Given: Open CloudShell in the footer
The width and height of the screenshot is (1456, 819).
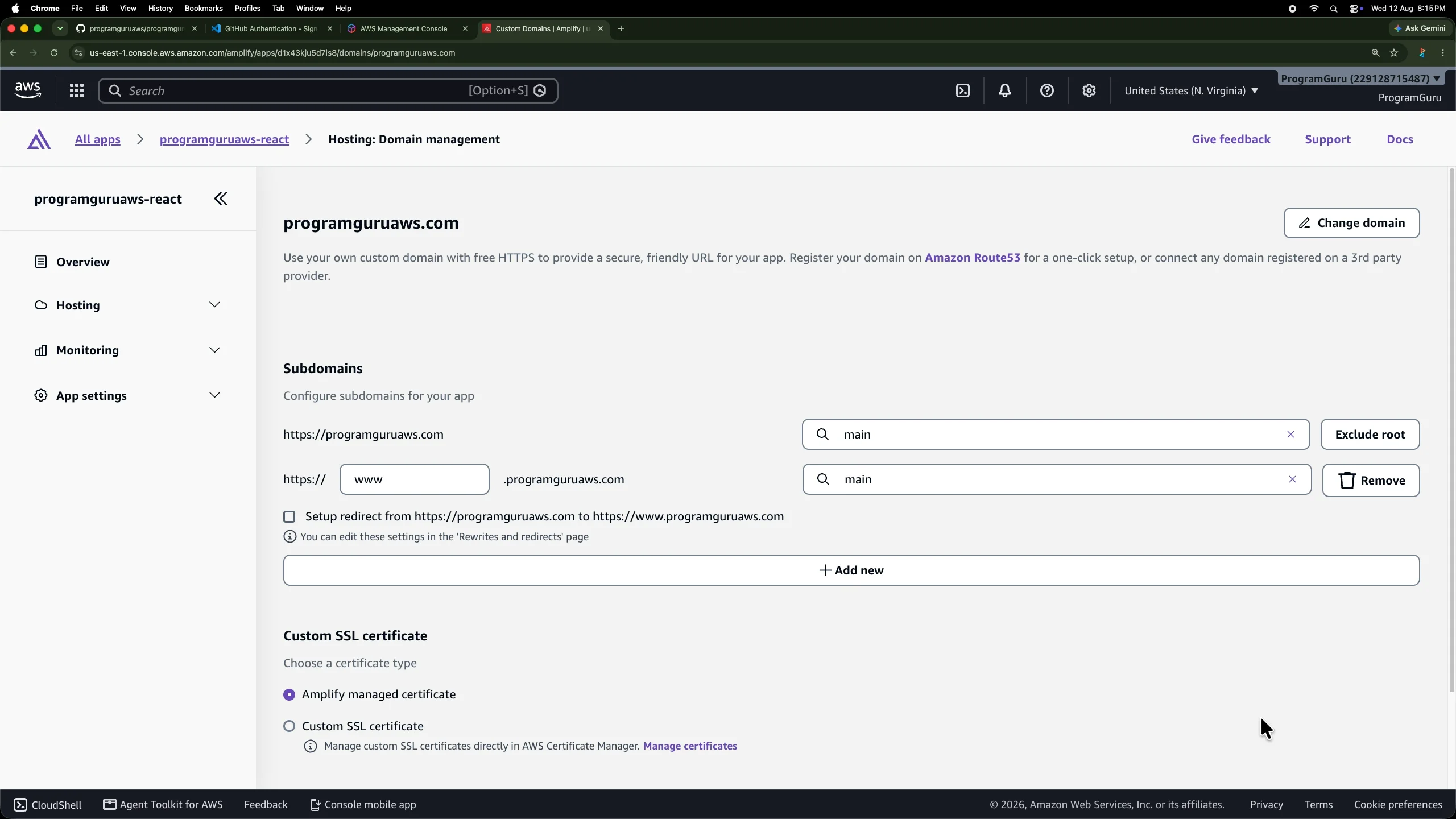Looking at the screenshot, I should pos(48,805).
